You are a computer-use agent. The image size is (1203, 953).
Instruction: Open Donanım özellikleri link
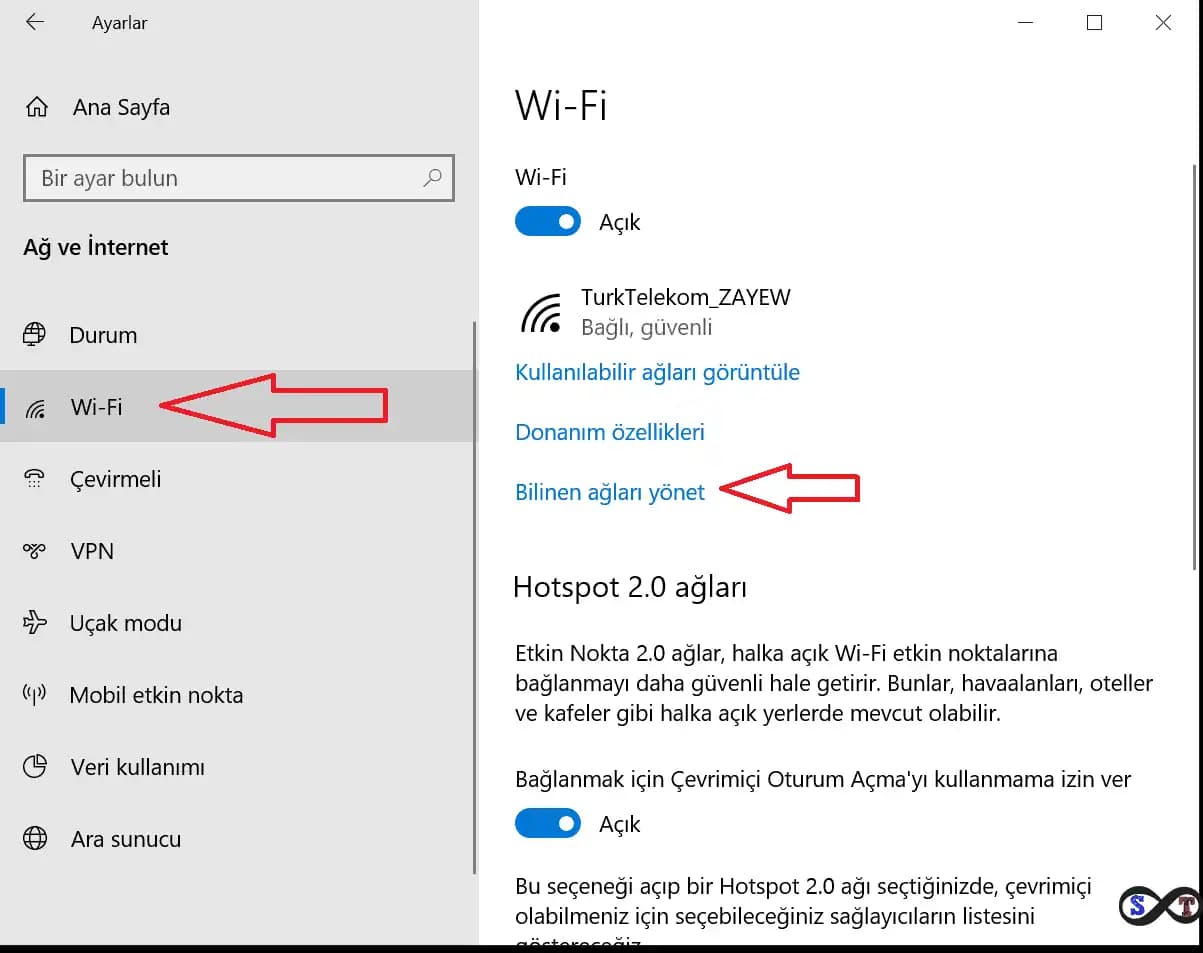point(610,432)
